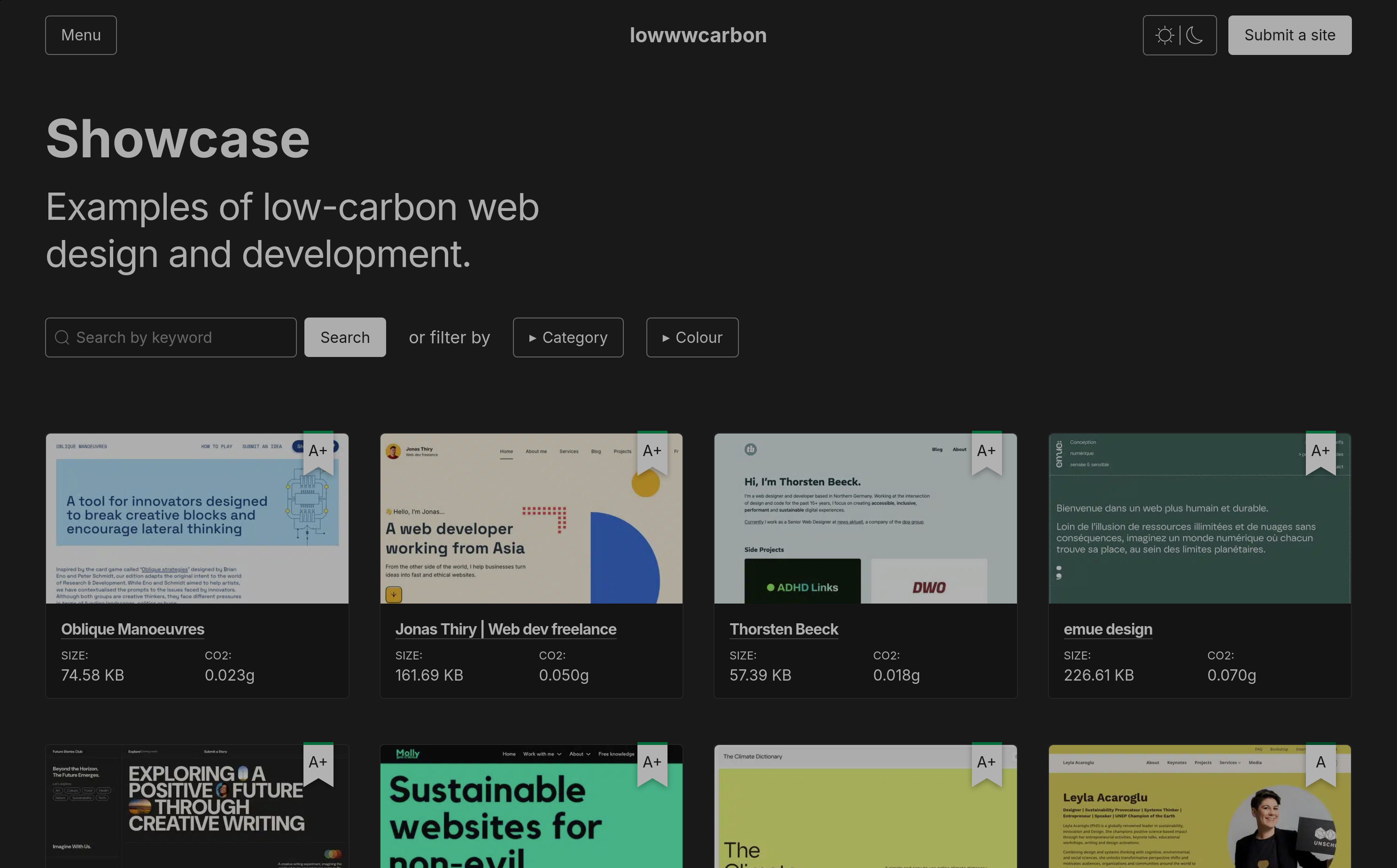Expand the Colour filter

(692, 337)
